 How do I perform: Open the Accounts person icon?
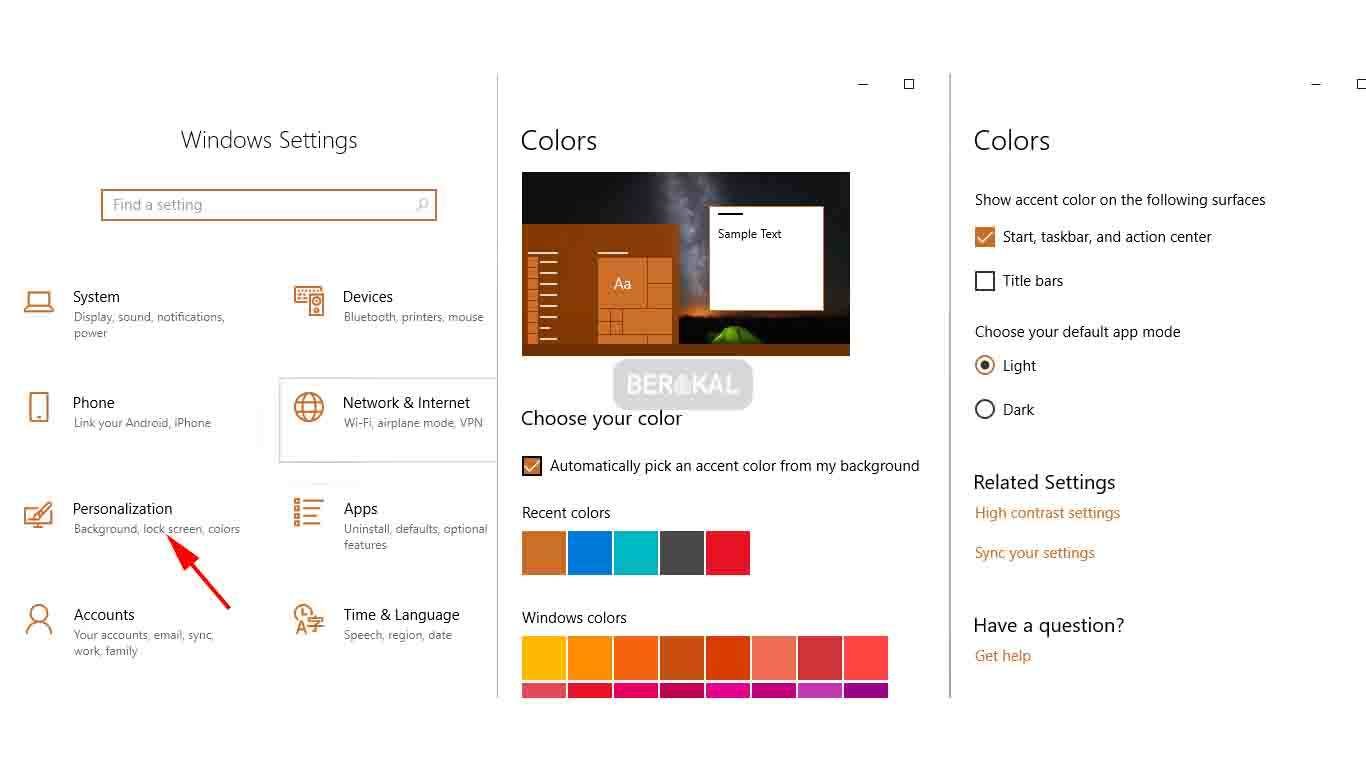(39, 620)
